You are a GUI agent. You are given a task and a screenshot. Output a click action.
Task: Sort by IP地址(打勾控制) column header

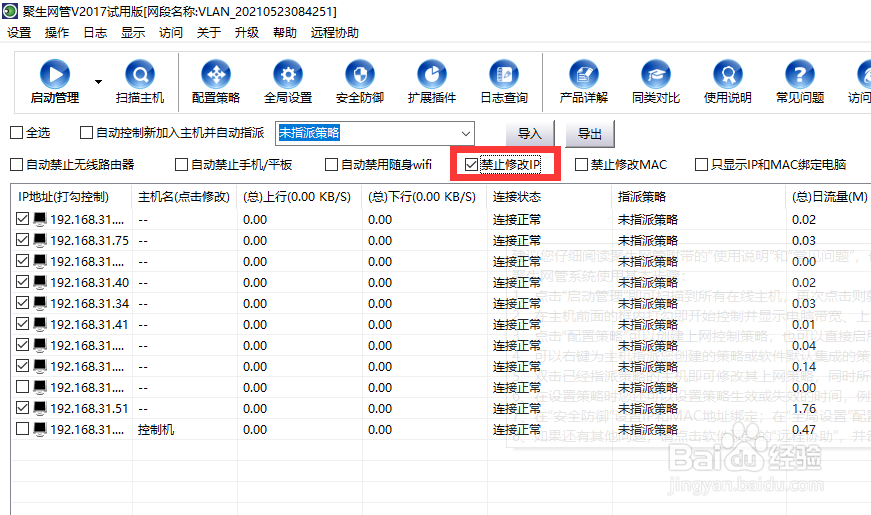[71, 197]
